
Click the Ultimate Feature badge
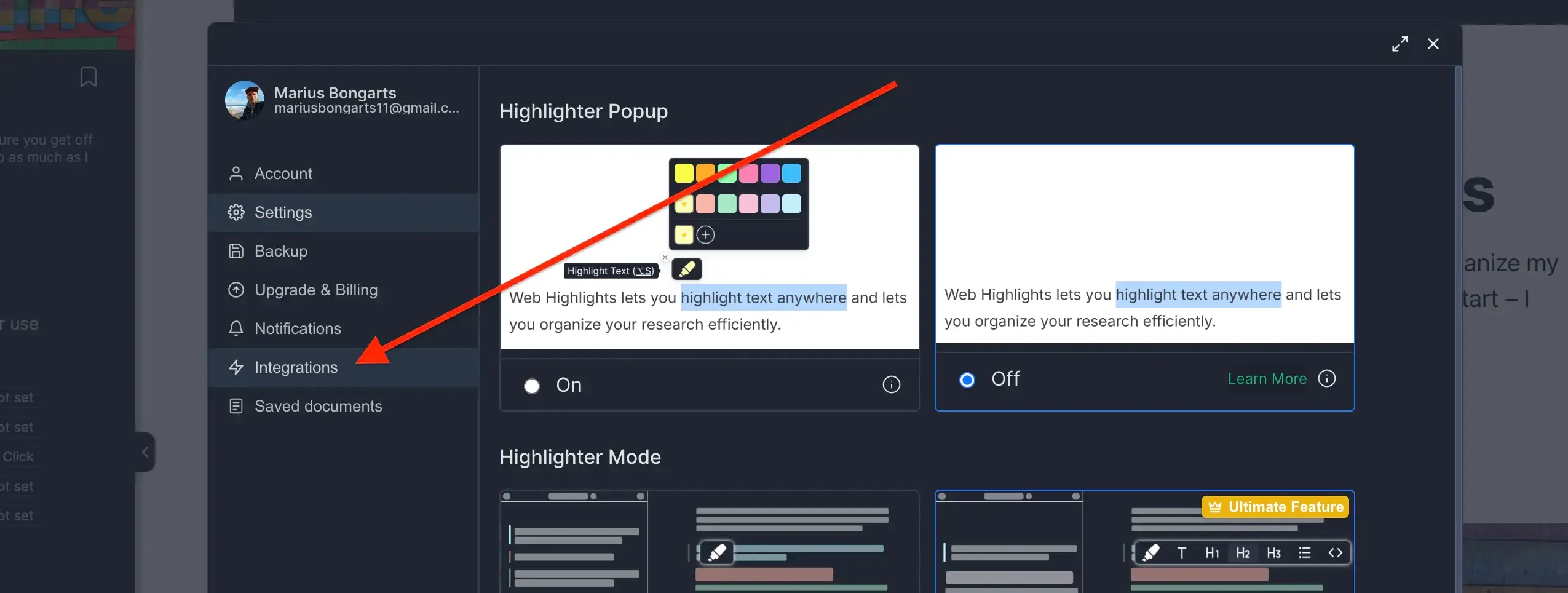coord(1275,507)
